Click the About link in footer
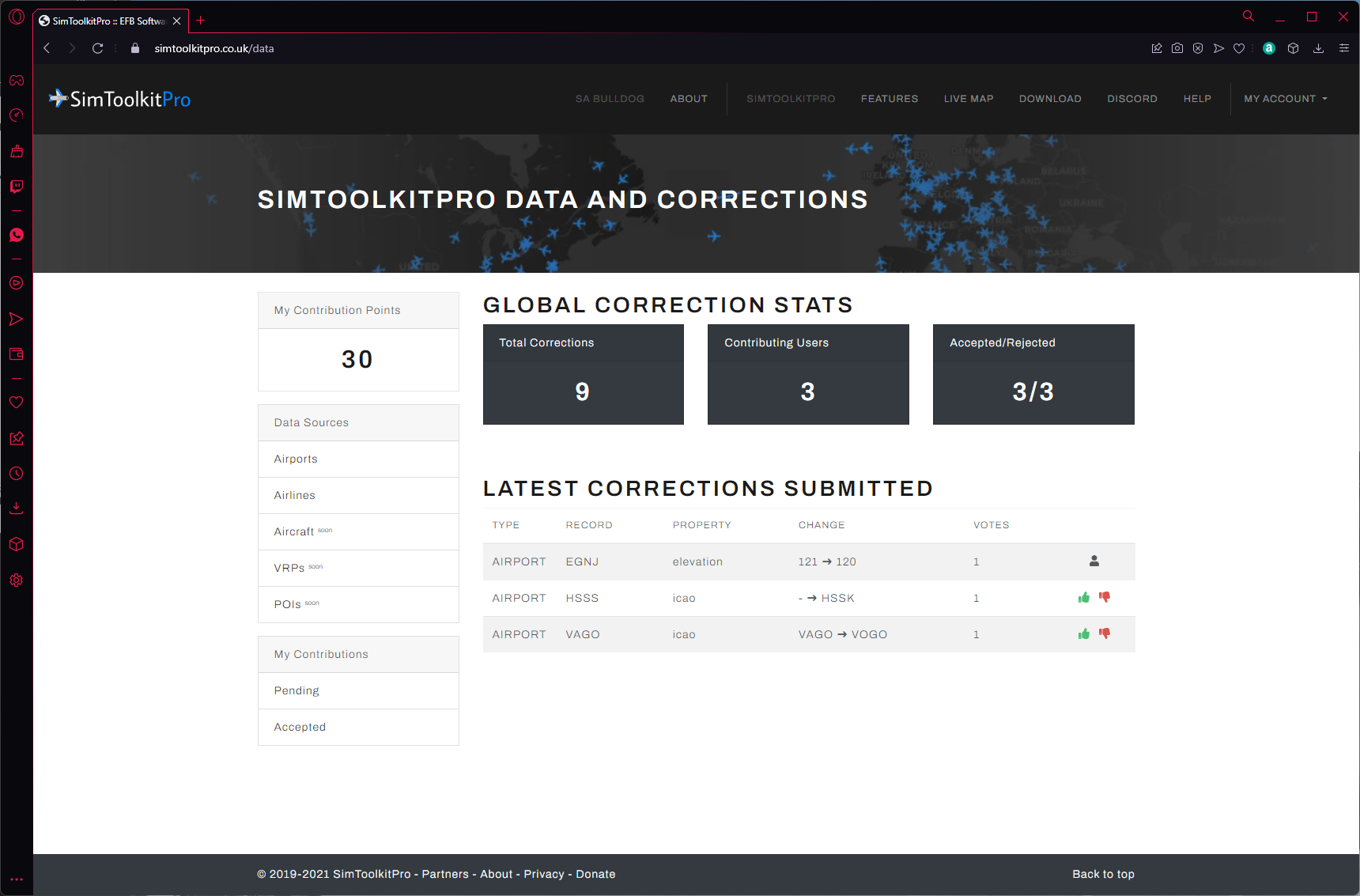1360x896 pixels. pos(497,874)
